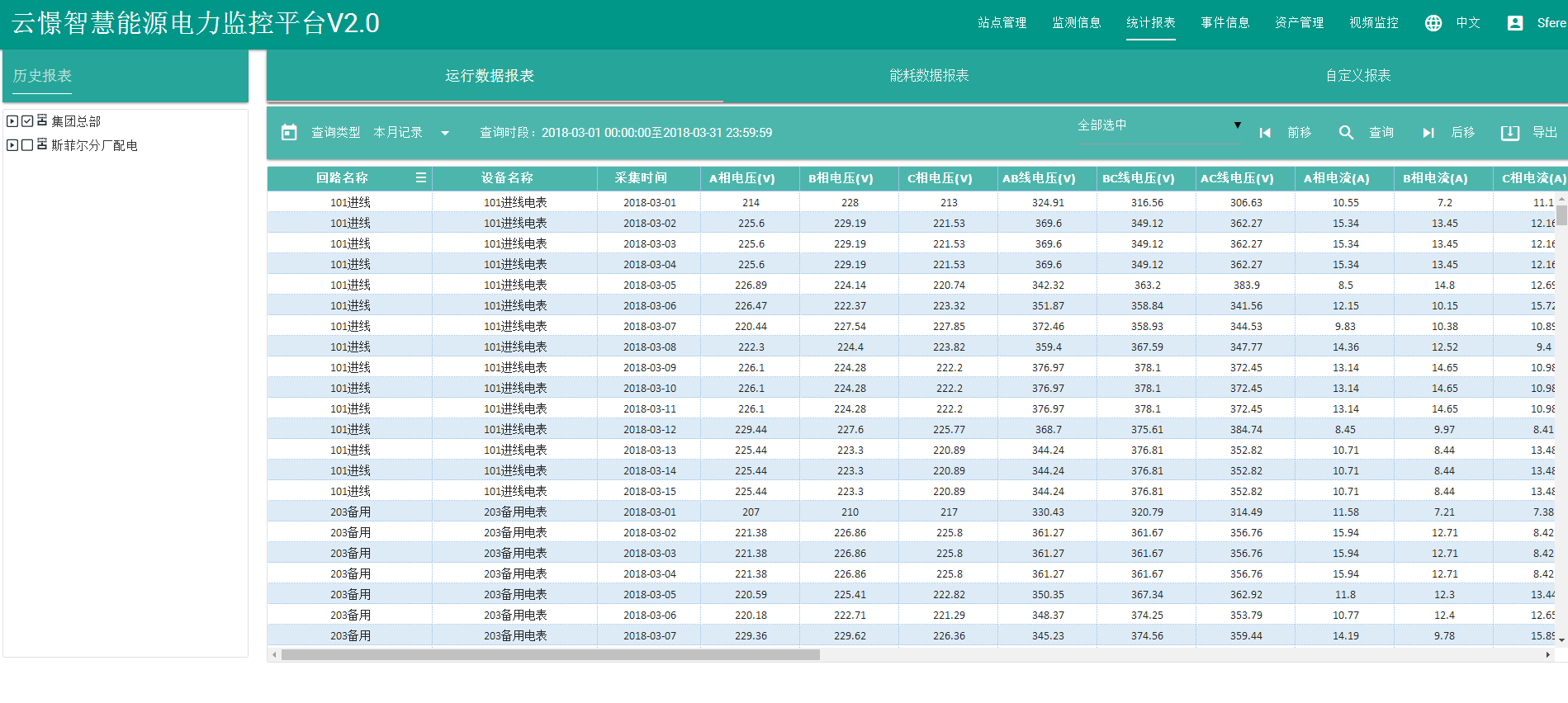The width and height of the screenshot is (1568, 703).
Task: Click the globe language icon
Action: click(1433, 23)
